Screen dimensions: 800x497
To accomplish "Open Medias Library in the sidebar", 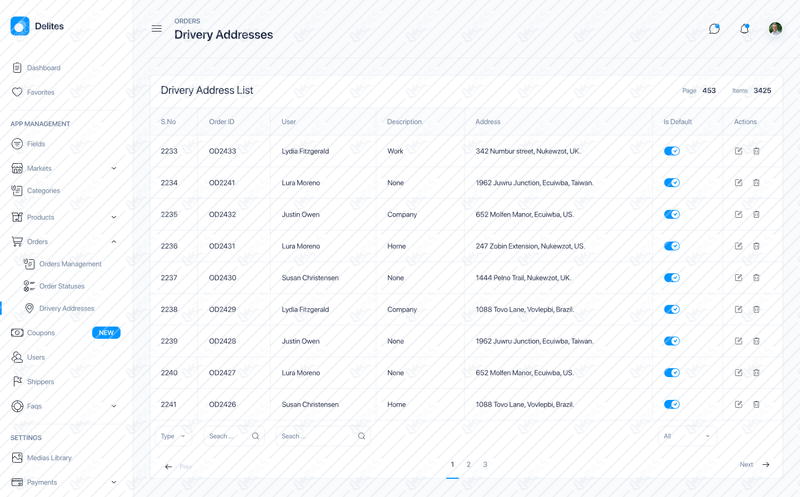I will (42, 458).
